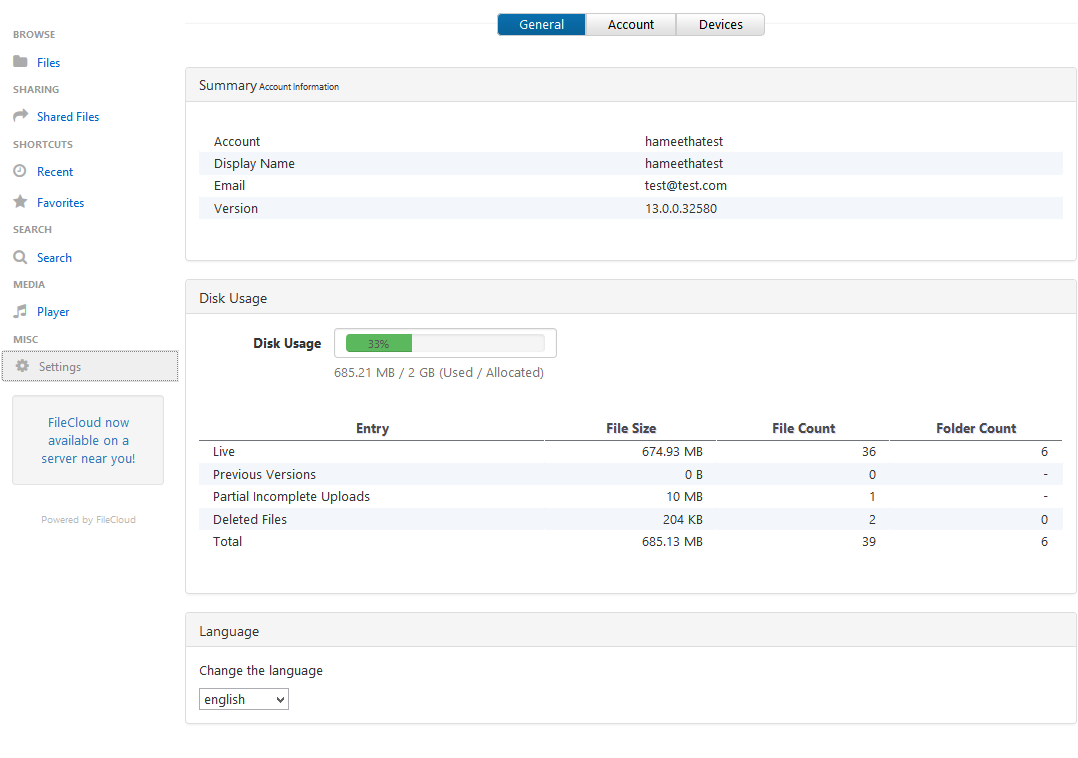Image resolution: width=1078 pixels, height=758 pixels.
Task: Click the Change the language label
Action: (261, 671)
